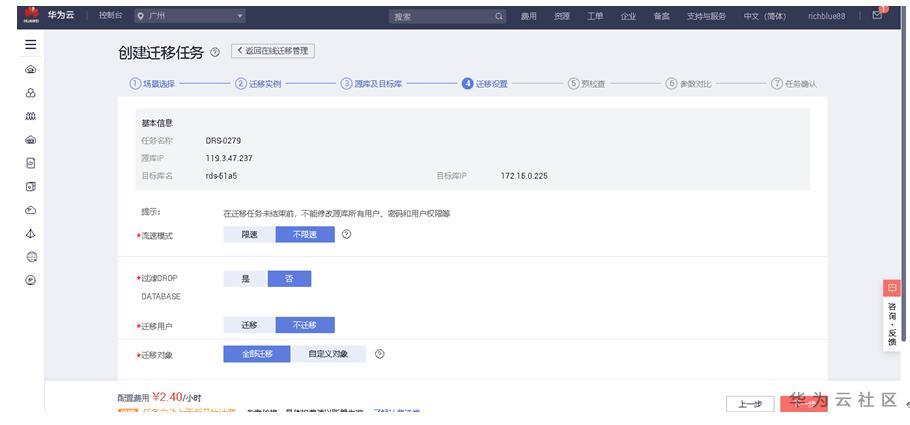Open the triangle sail sidebar icon
Screen dimensions: 910x425
point(31,233)
